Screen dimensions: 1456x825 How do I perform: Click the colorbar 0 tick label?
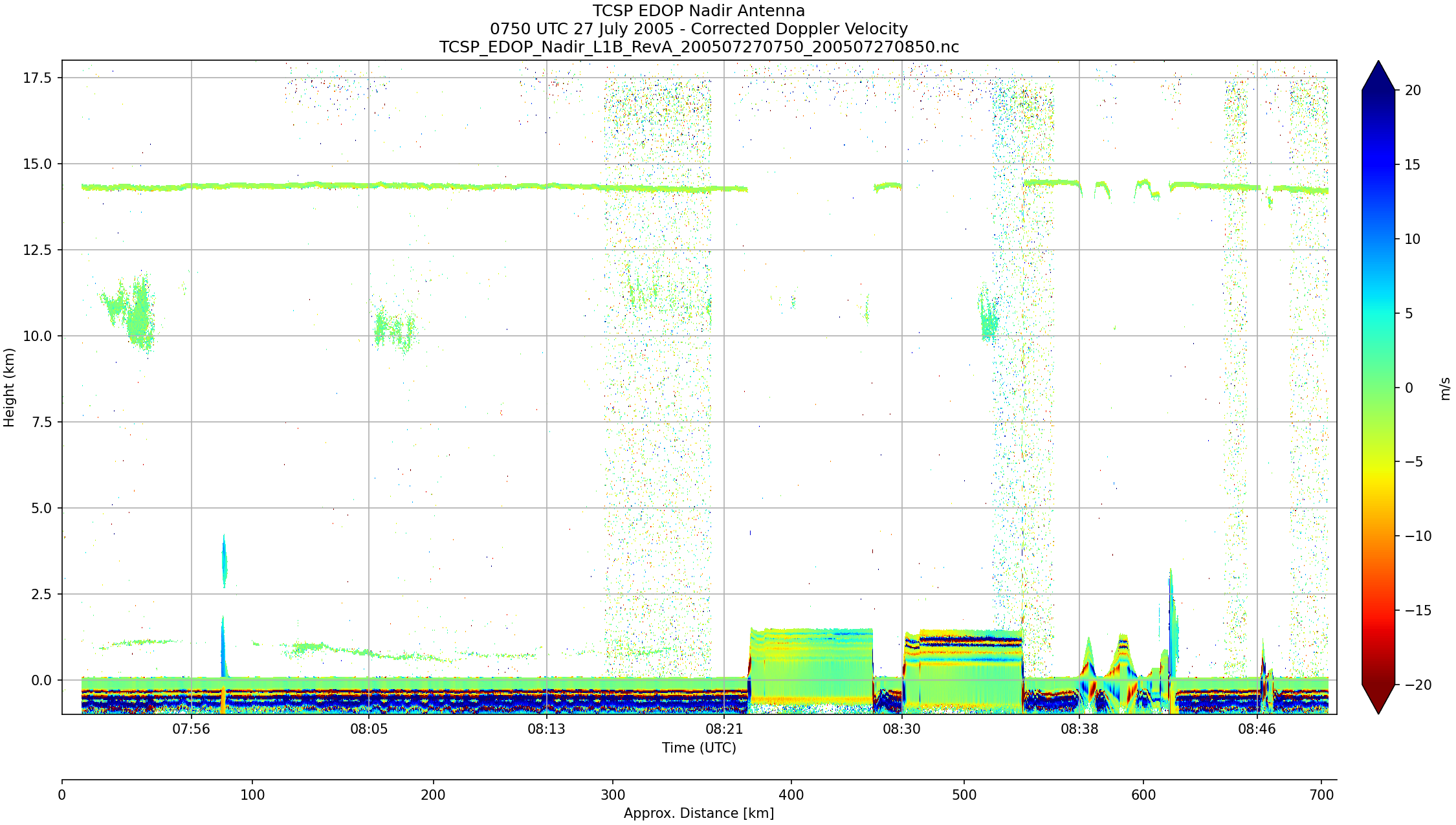[x=1409, y=388]
